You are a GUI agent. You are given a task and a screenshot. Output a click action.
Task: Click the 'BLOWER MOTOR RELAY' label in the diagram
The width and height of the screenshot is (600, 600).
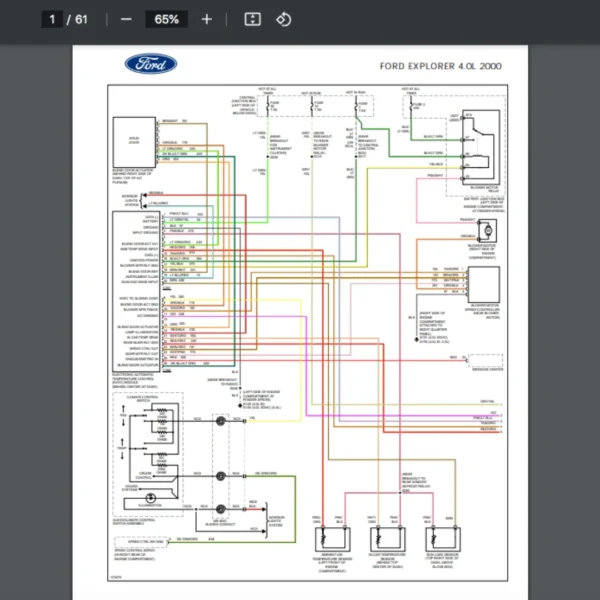pyautogui.click(x=484, y=189)
